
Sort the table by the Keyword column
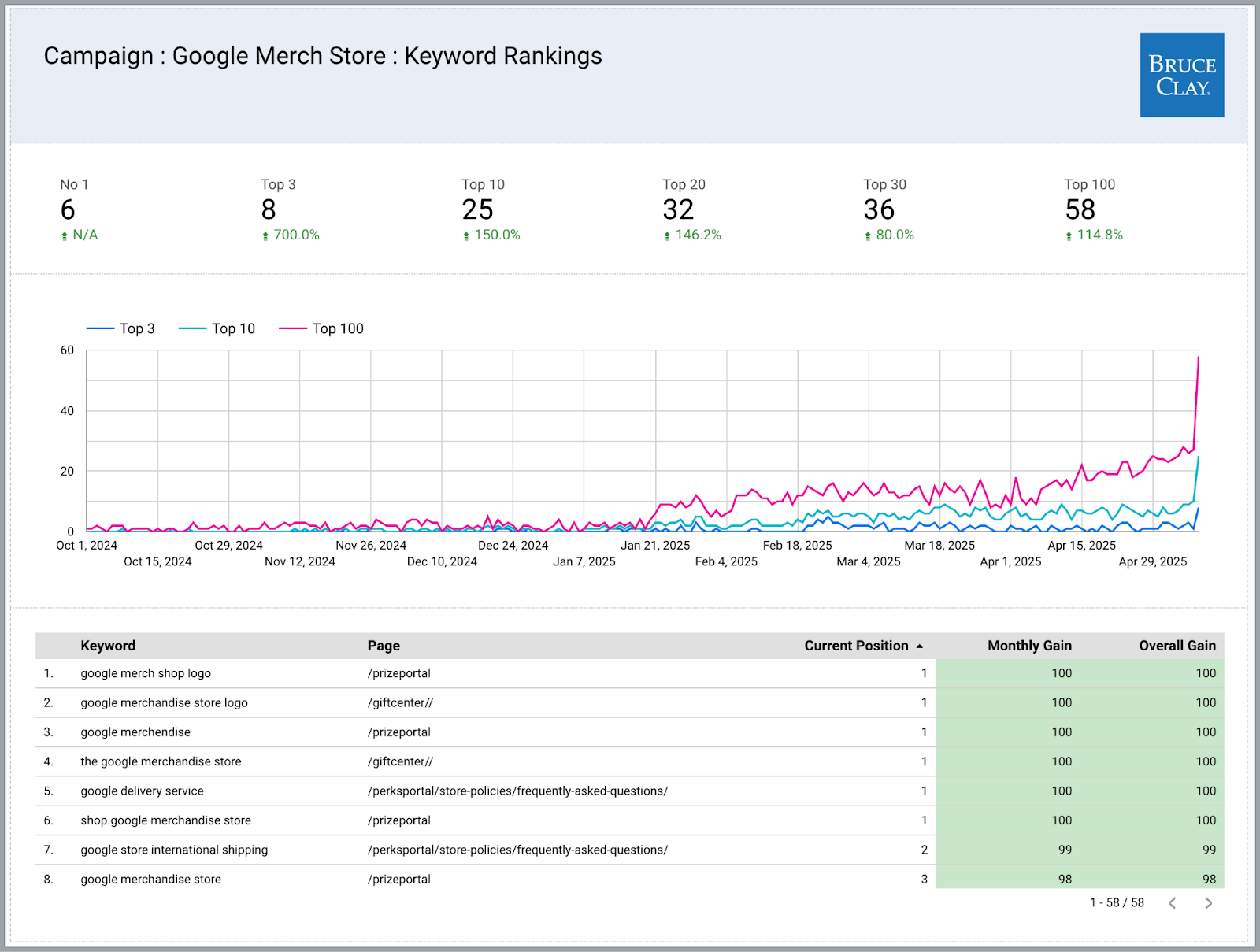click(108, 645)
